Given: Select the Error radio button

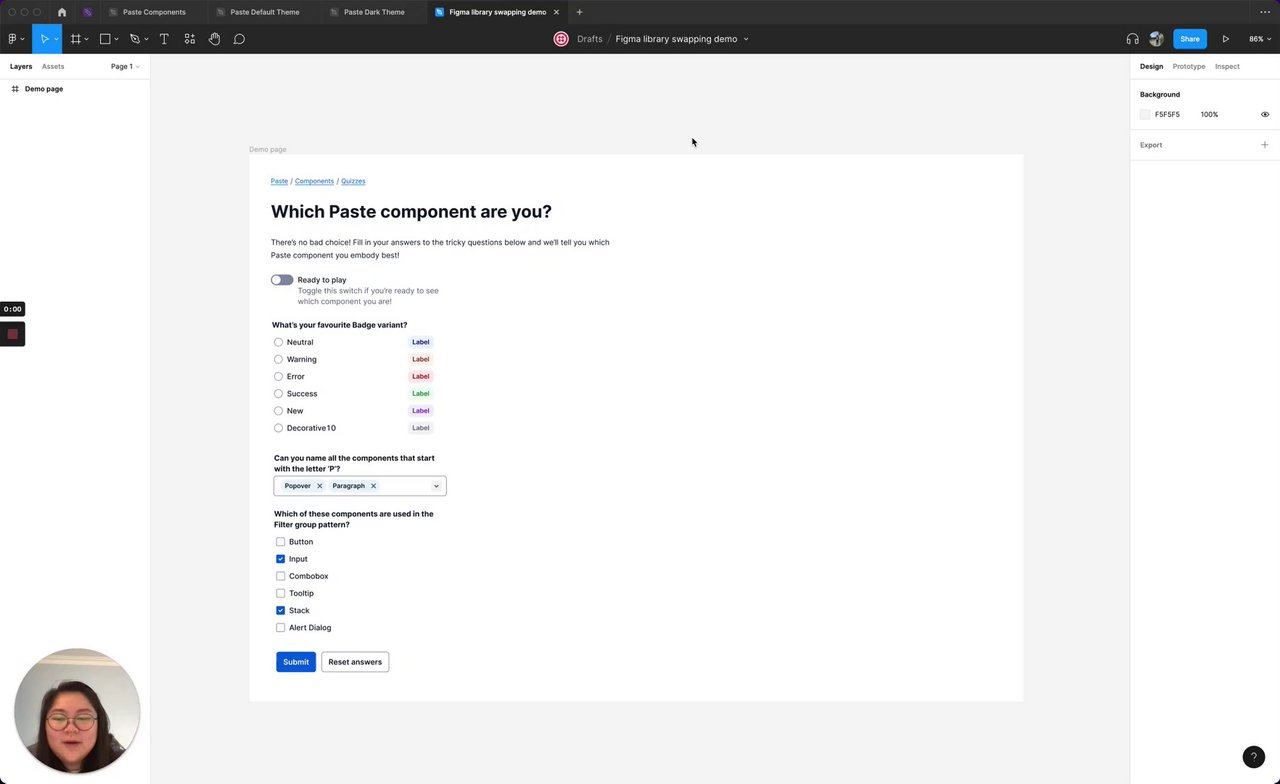Looking at the screenshot, I should coord(278,376).
